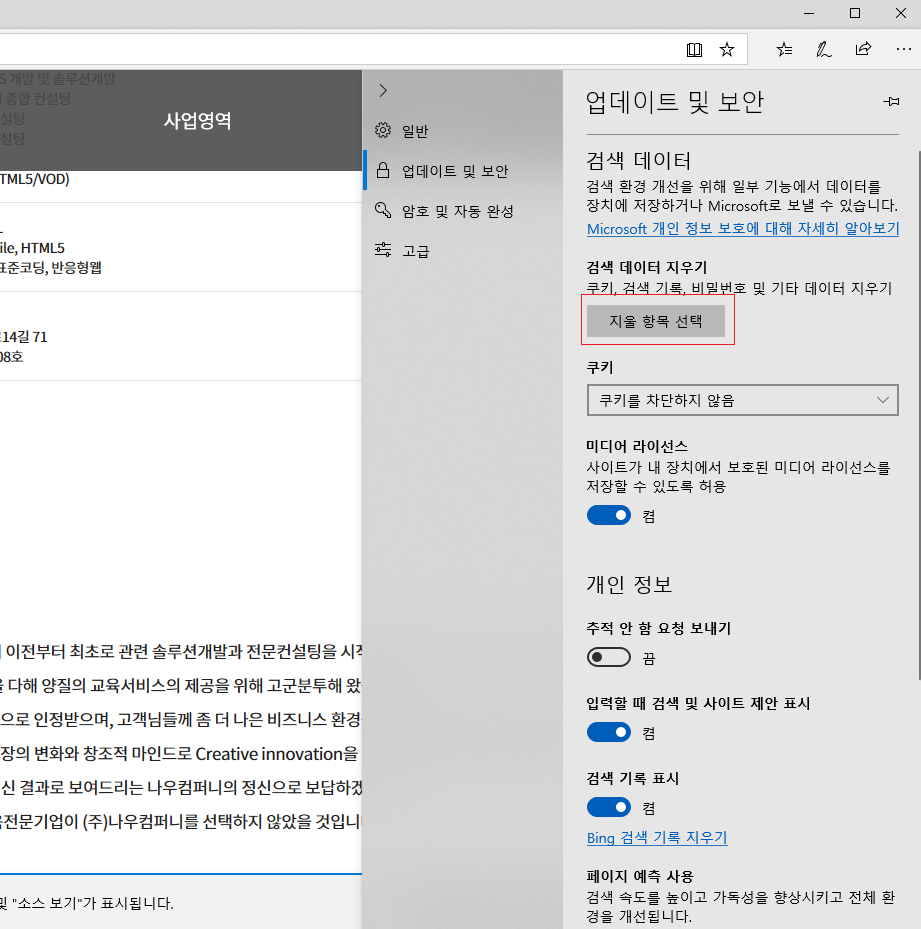Select the 고급 settings section

point(415,251)
